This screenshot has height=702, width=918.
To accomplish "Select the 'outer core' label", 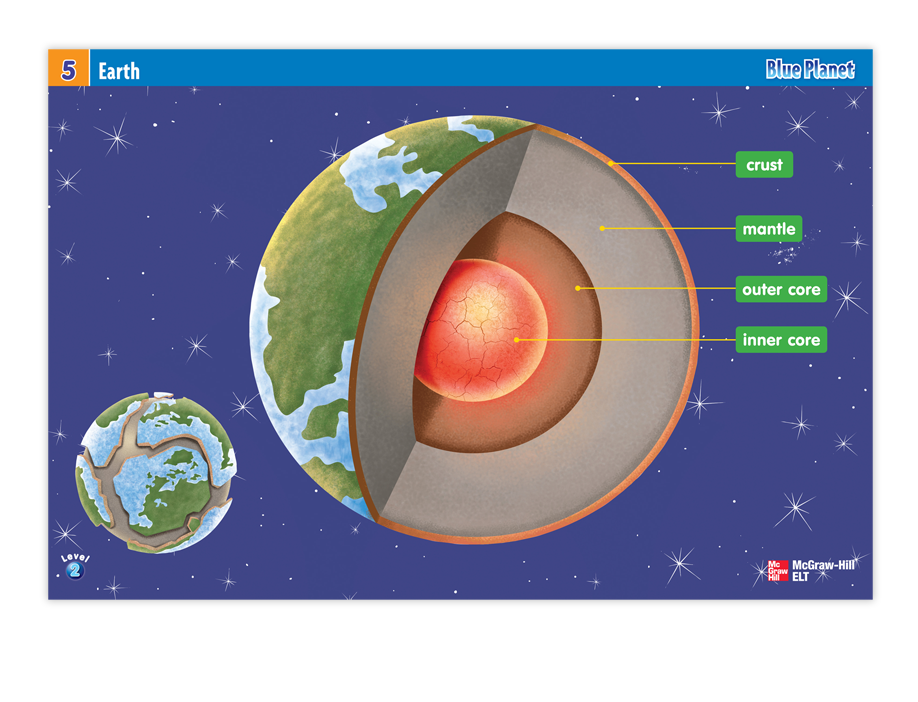I will tap(781, 289).
